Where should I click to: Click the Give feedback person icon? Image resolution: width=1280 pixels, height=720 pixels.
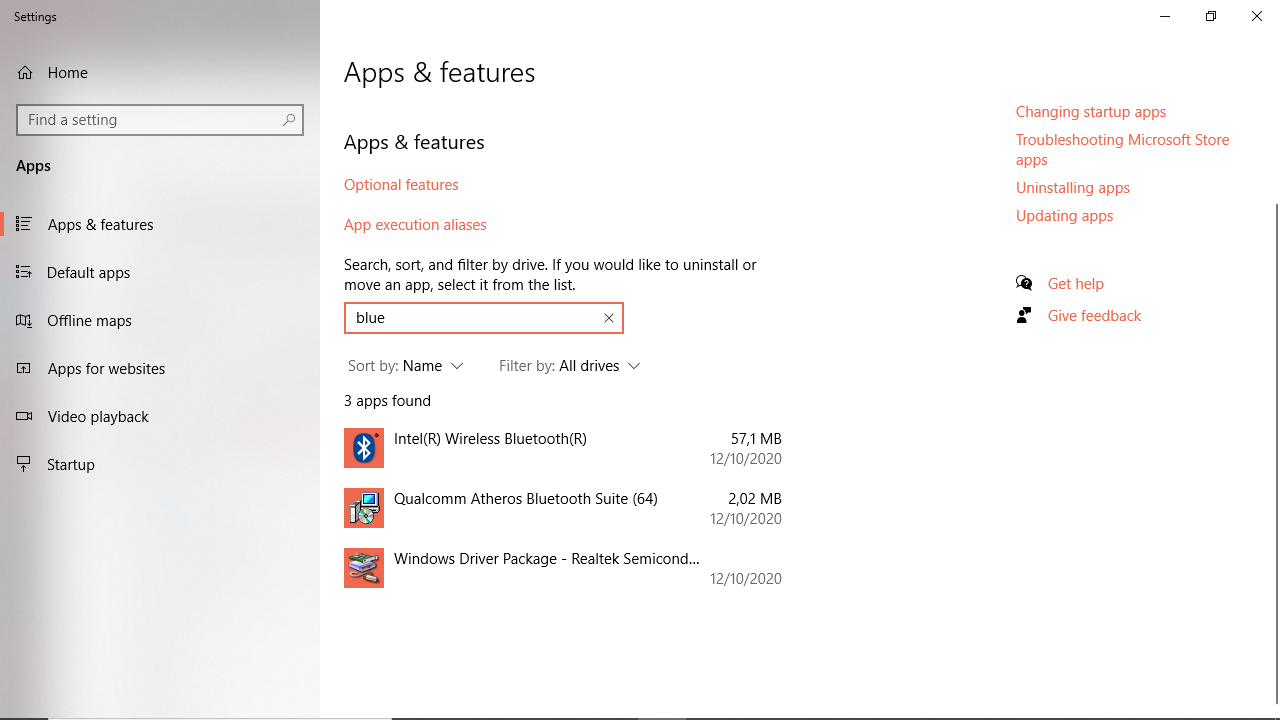[x=1024, y=315]
